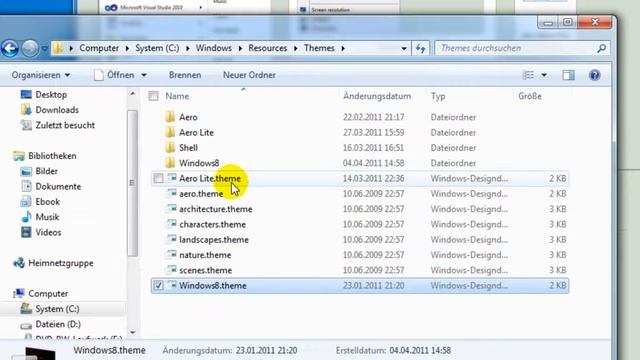Go back with the Back arrow button

coord(10,49)
